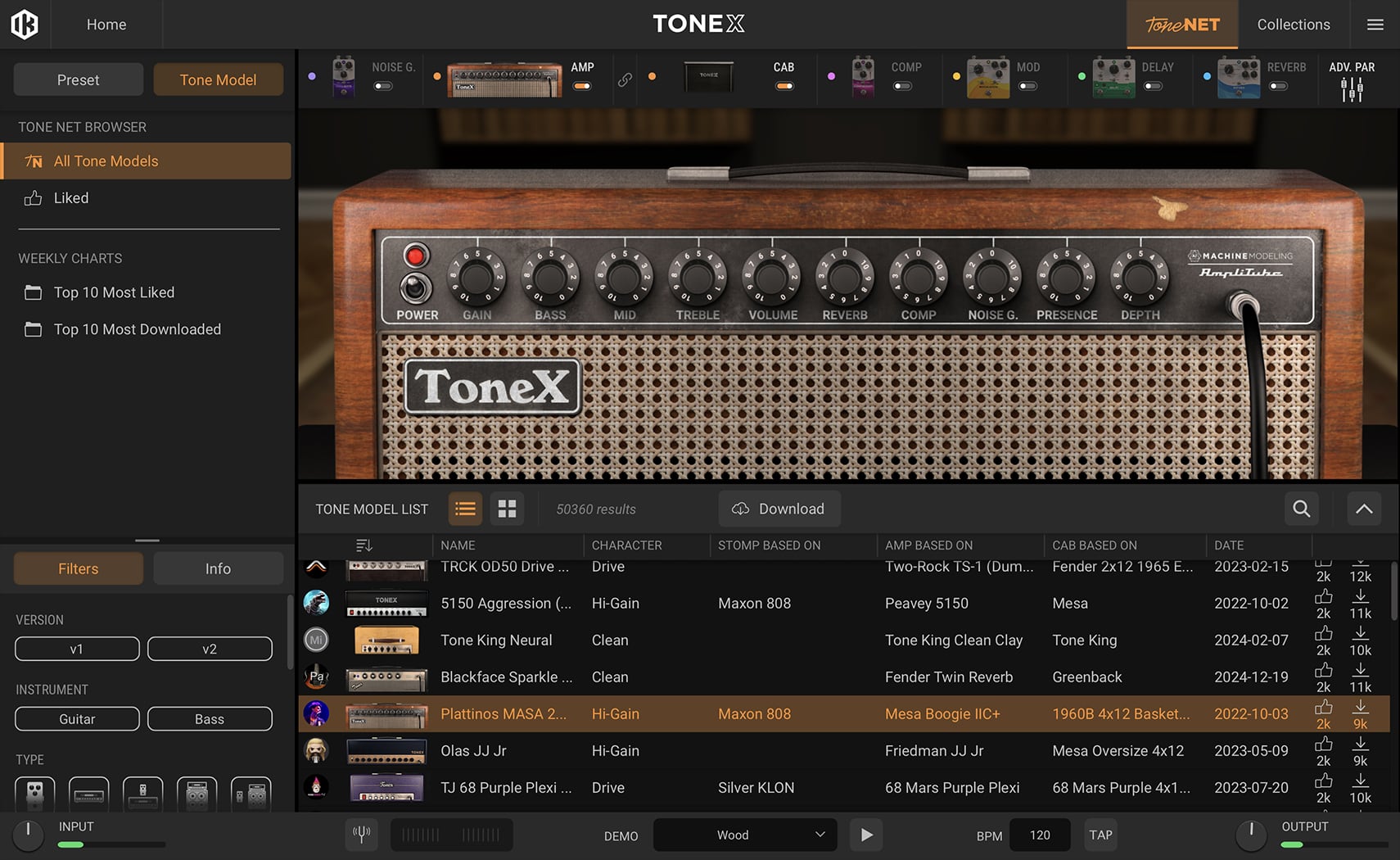Enable the Noise Gate toggle

click(383, 86)
